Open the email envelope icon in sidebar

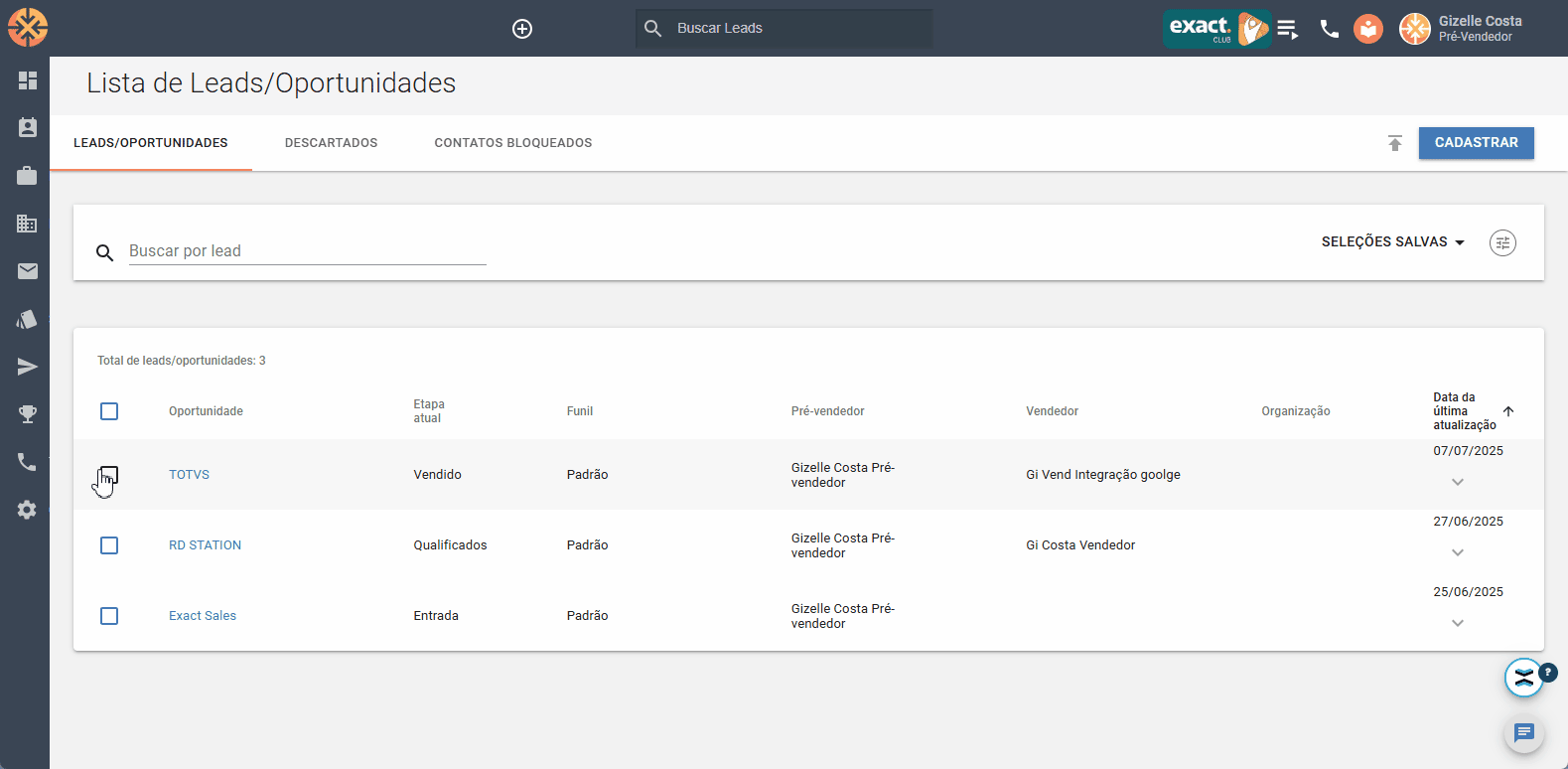(x=28, y=271)
